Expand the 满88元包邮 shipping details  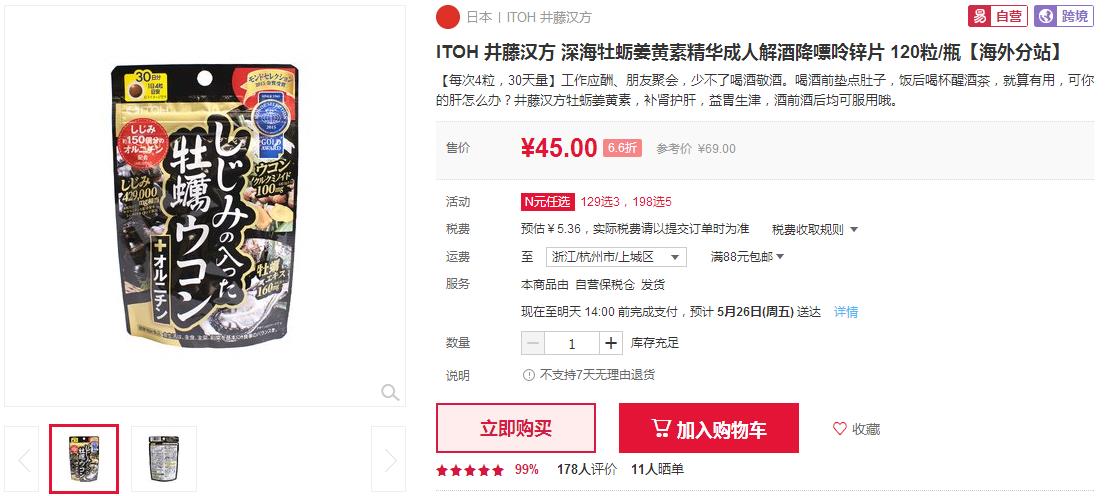pyautogui.click(x=748, y=257)
